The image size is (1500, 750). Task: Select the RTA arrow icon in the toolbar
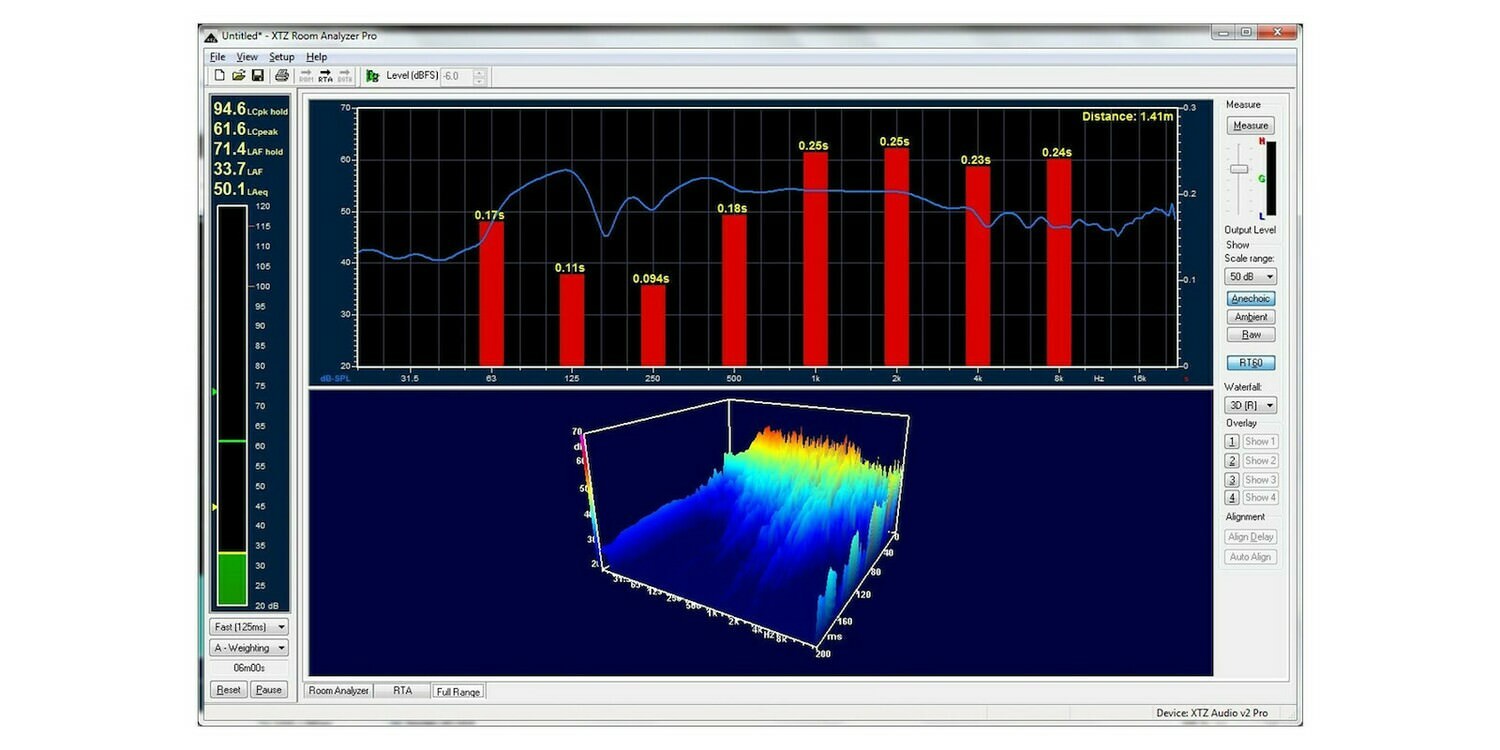tap(327, 76)
